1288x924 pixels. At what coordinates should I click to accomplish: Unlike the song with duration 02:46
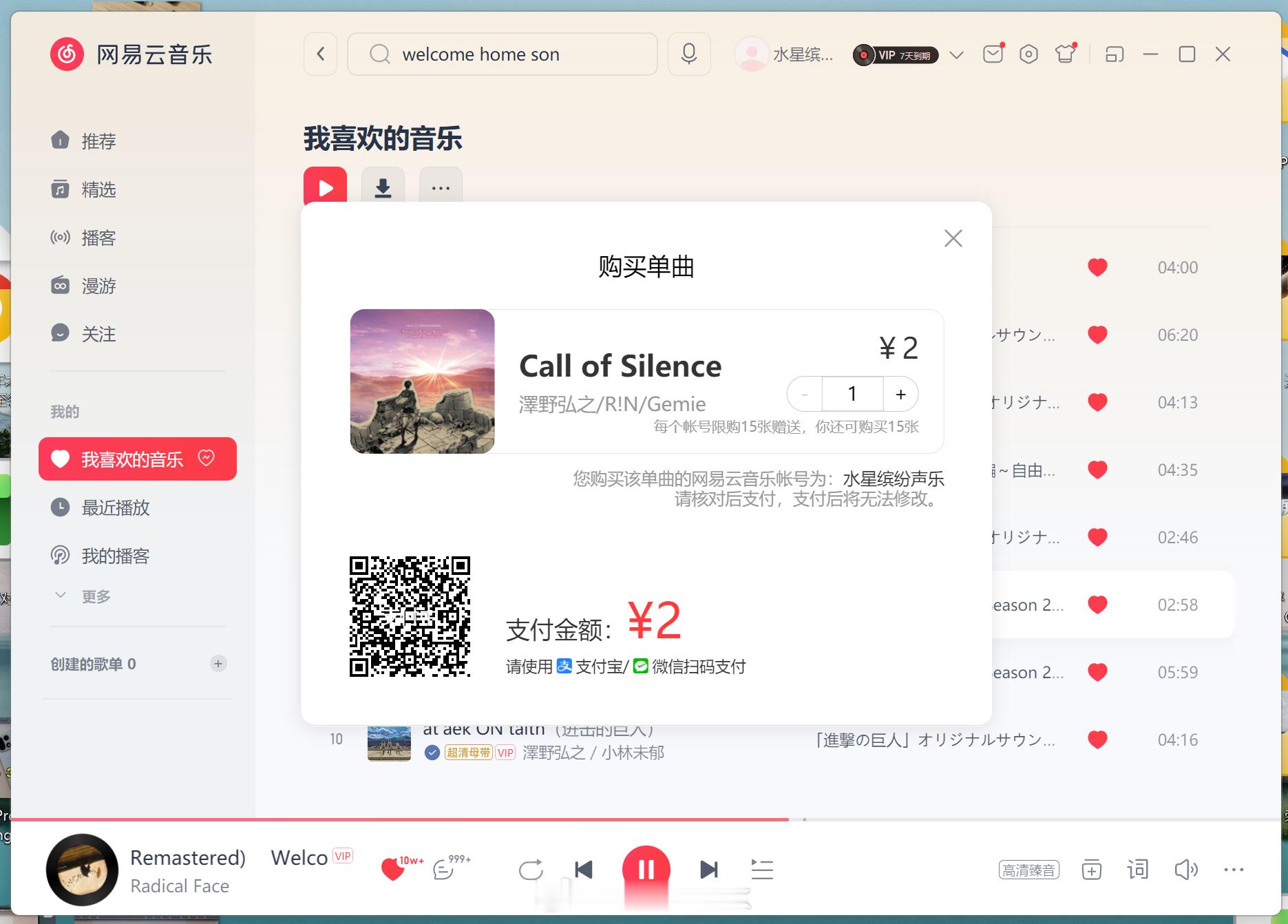[x=1097, y=537]
